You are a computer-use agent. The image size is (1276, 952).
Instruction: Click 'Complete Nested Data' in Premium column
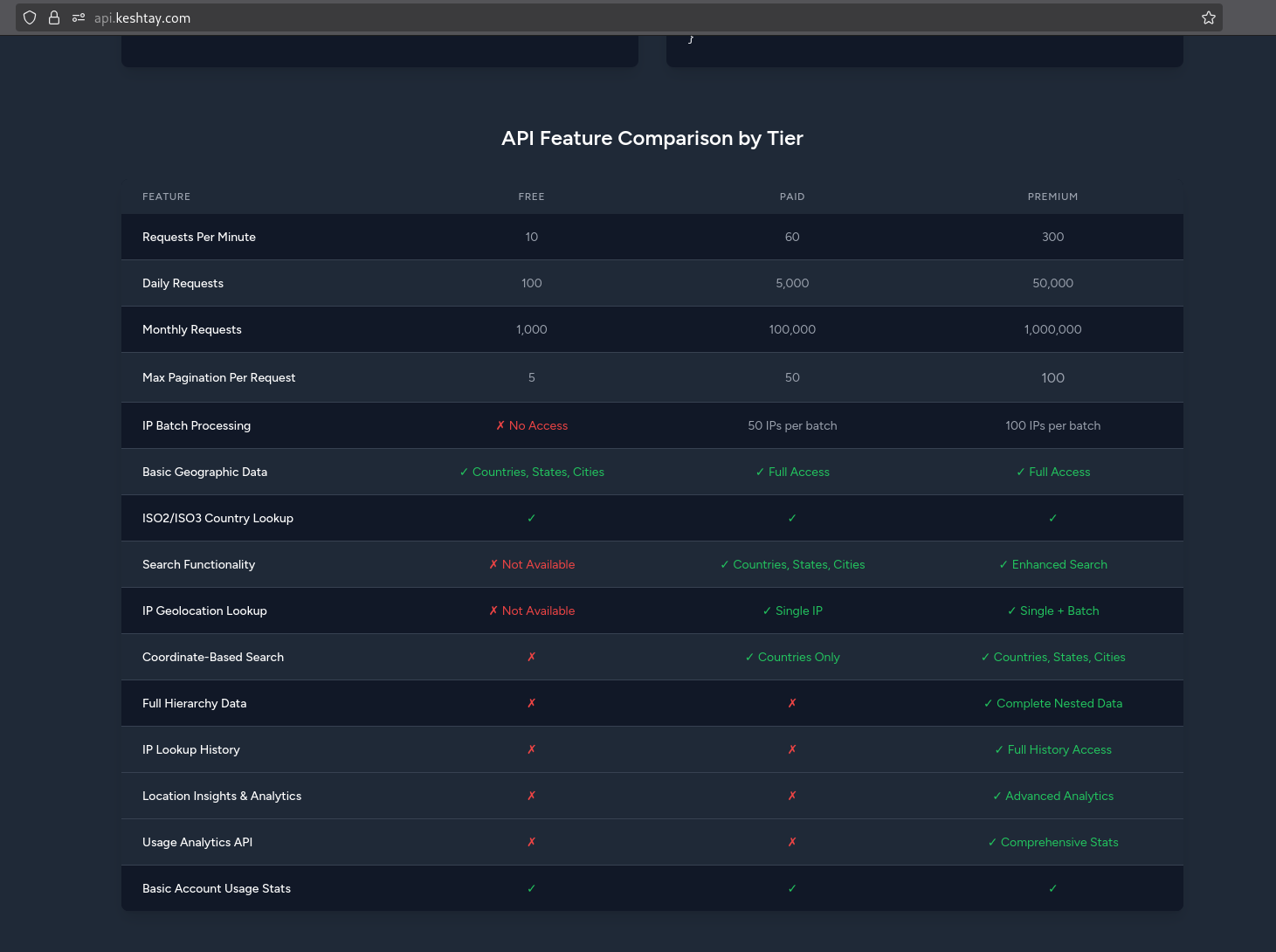click(x=1053, y=703)
